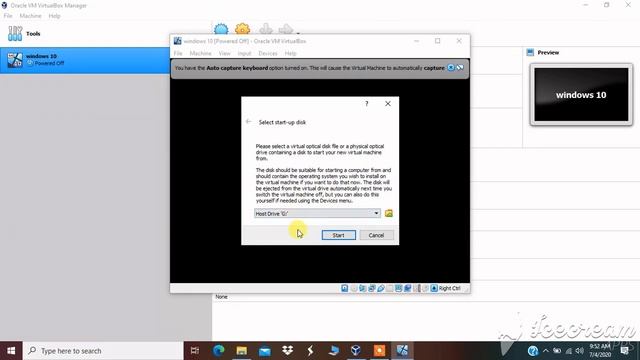This screenshot has height=360, width=640.
Task: Open Task View on the taskbar
Action: tap(195, 351)
